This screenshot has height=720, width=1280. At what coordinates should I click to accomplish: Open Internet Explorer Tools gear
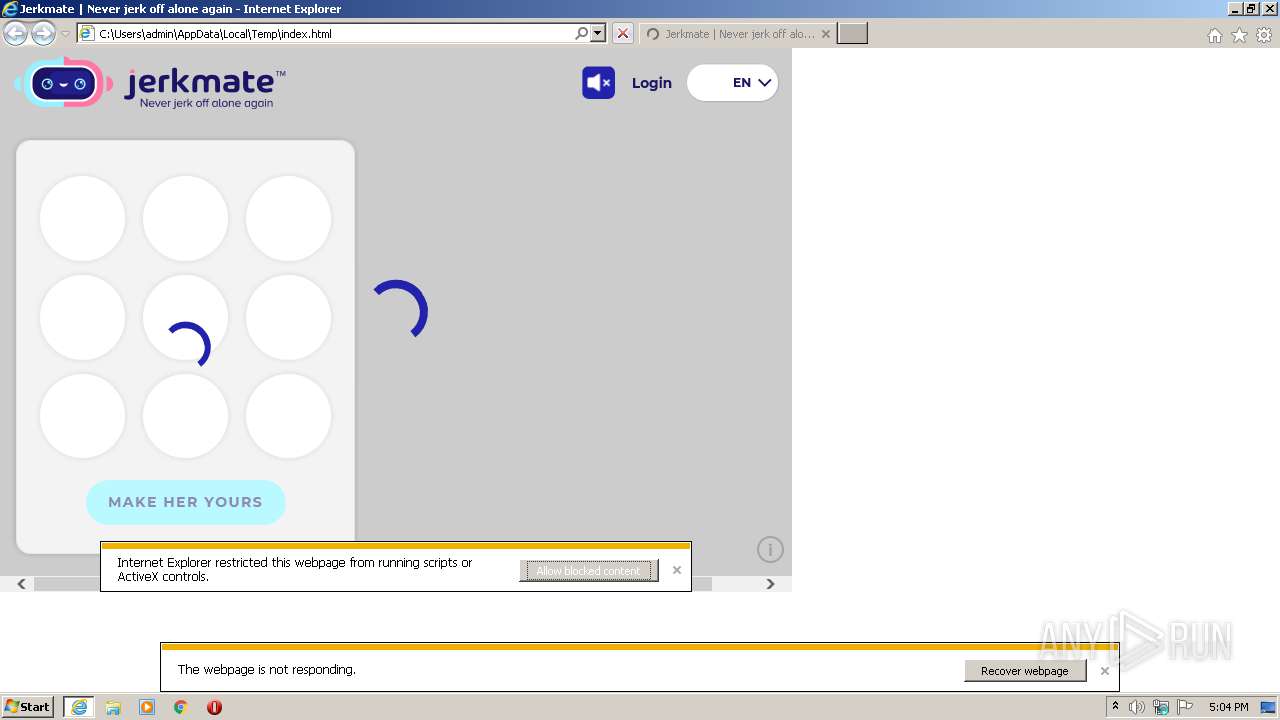1264,35
